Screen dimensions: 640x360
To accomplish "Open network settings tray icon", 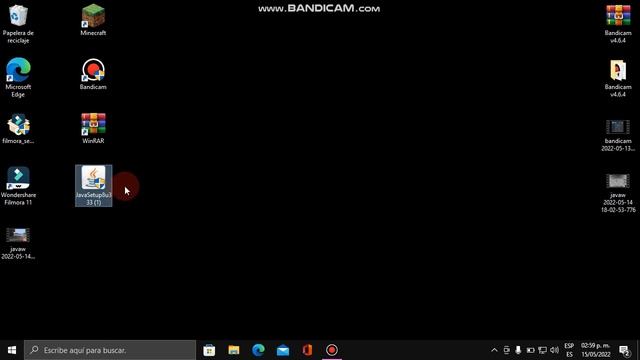I will tap(542, 350).
